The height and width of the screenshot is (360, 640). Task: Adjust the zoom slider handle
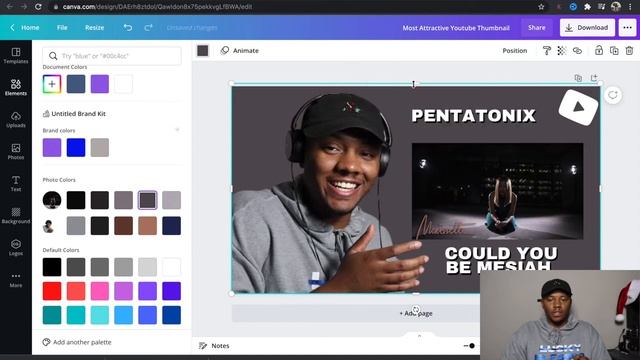tap(472, 346)
